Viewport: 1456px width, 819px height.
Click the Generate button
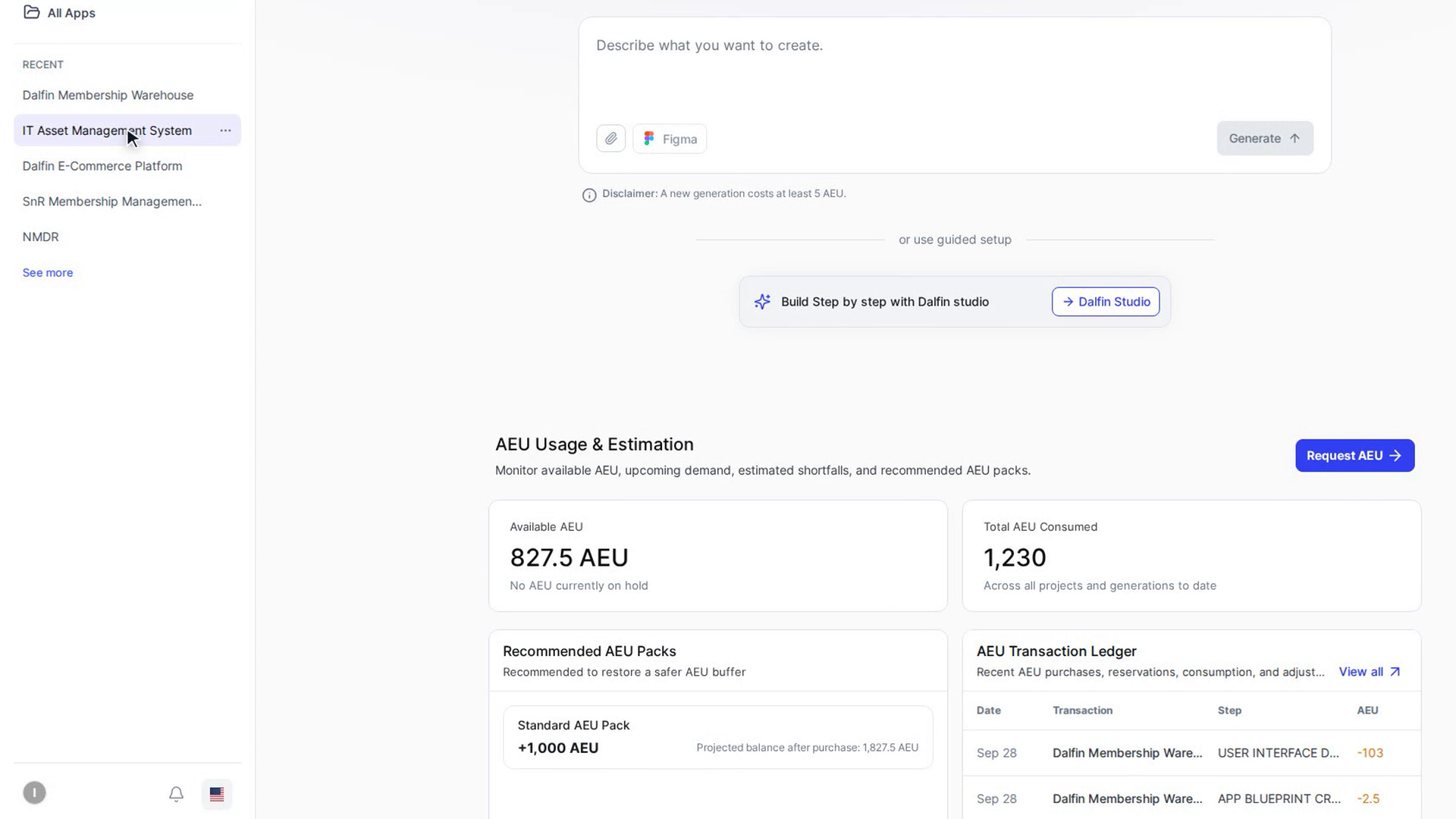(1265, 139)
